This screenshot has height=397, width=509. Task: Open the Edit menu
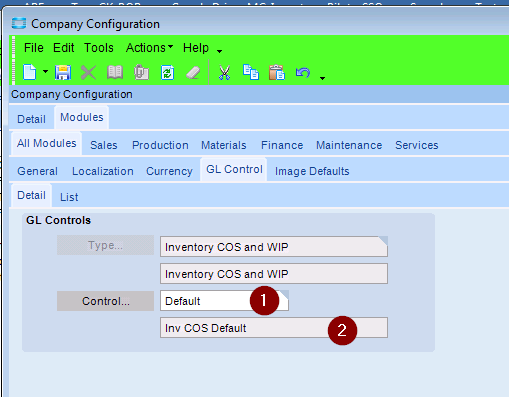pos(64,48)
